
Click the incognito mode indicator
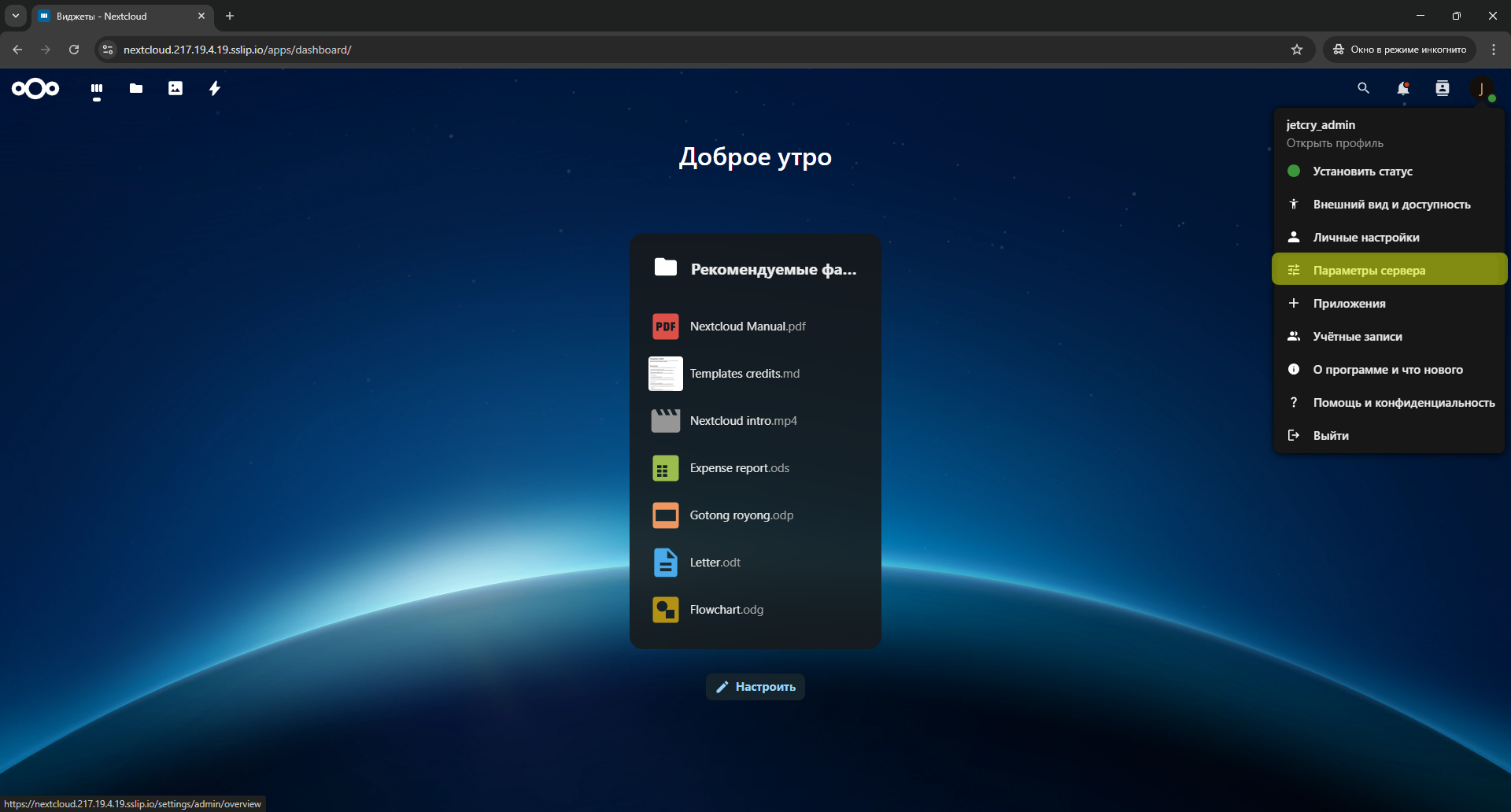[1400, 50]
